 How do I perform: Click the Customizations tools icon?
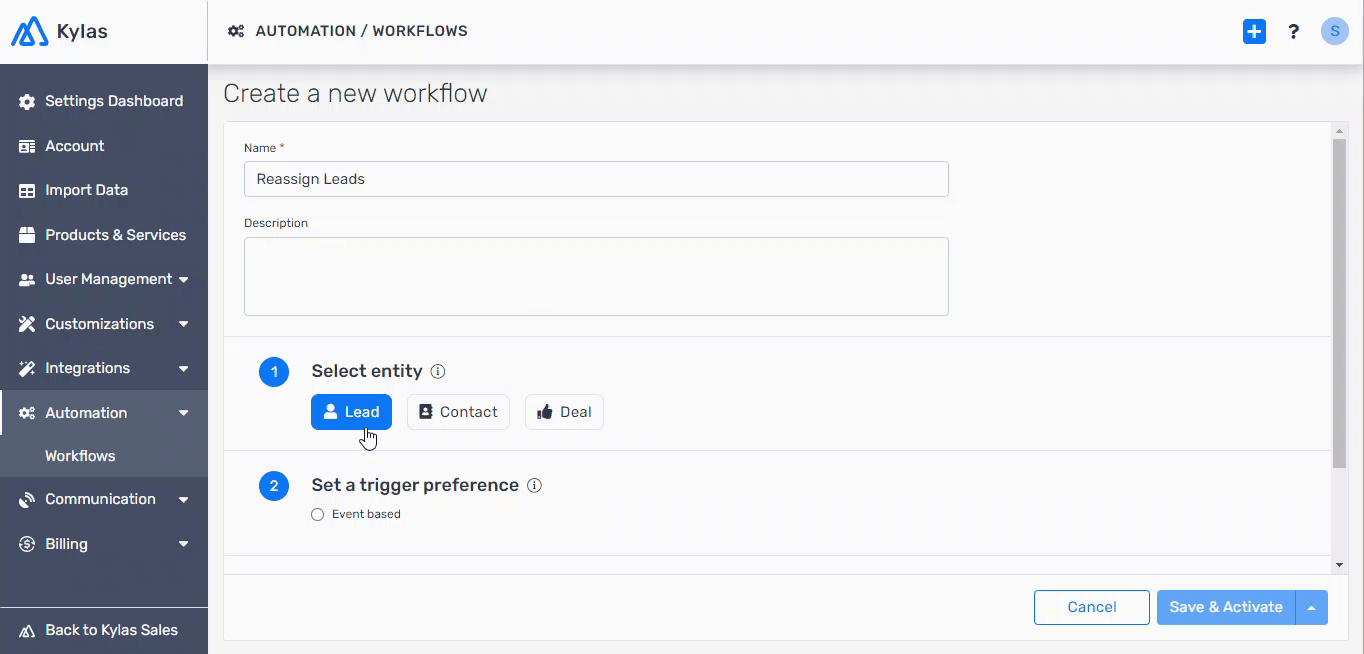pyautogui.click(x=27, y=324)
